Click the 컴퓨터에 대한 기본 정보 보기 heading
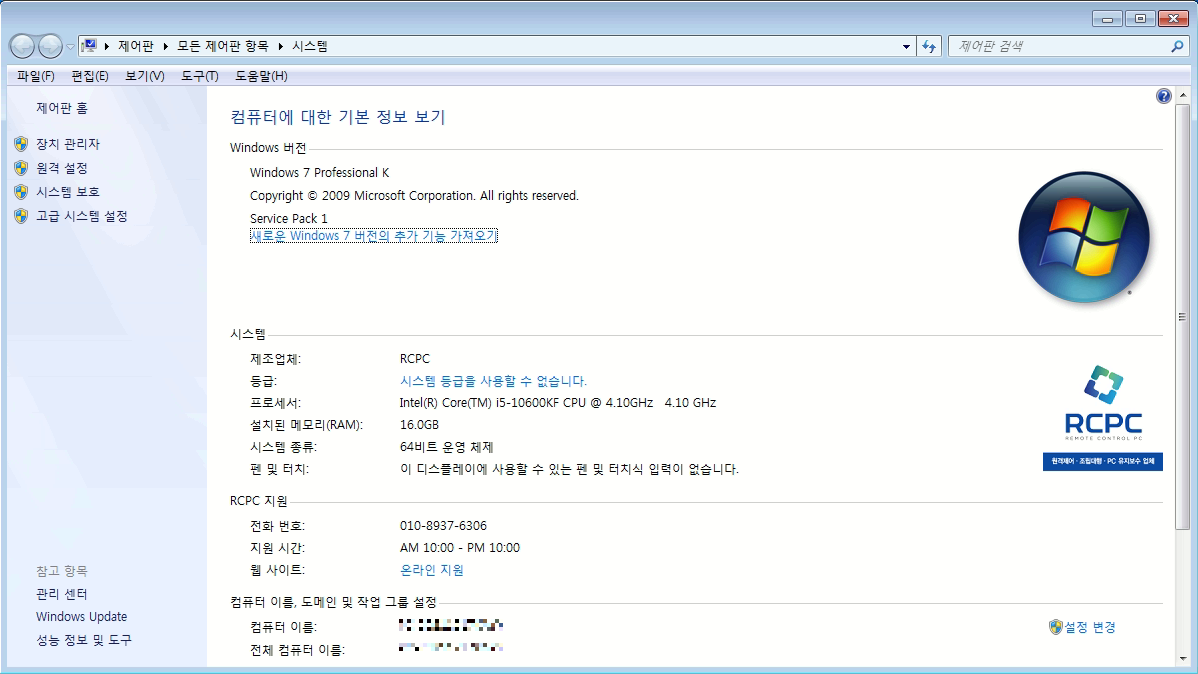 click(338, 117)
